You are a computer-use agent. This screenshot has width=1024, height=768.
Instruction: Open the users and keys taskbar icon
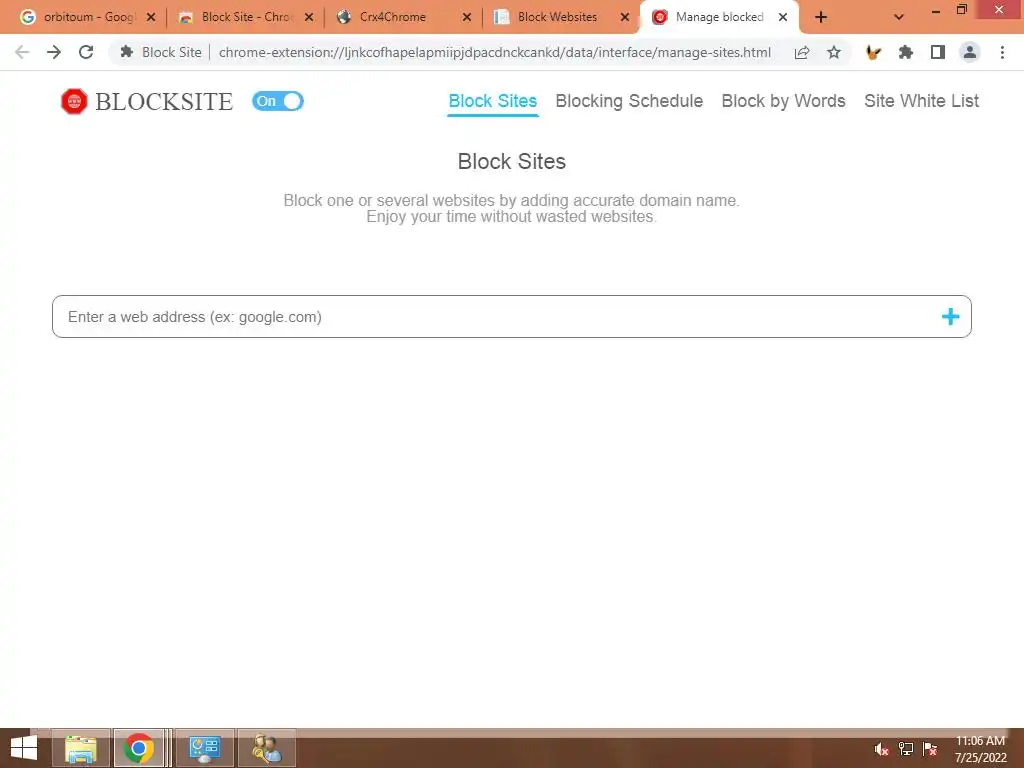pos(266,748)
